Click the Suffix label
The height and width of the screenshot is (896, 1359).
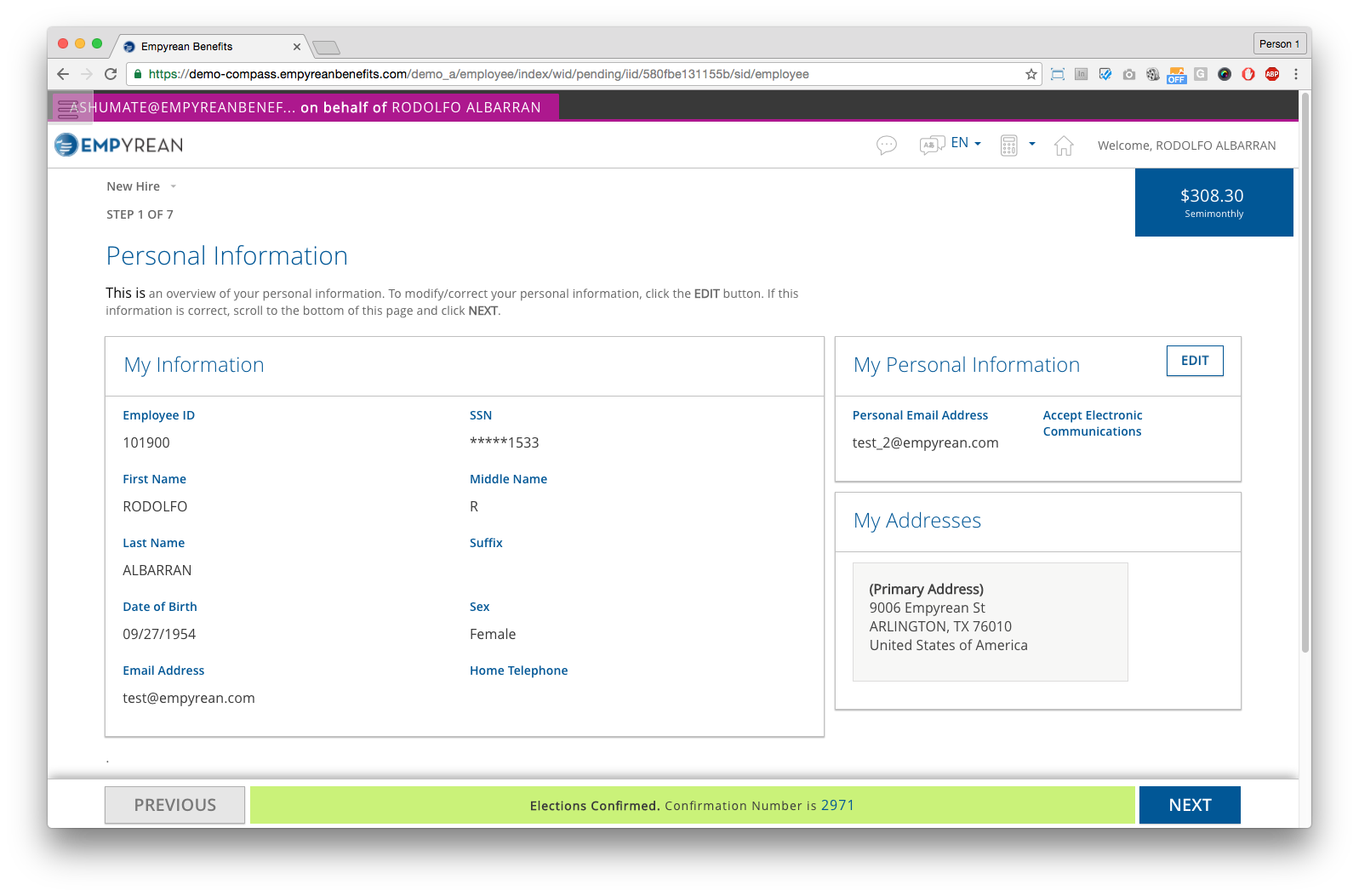pyautogui.click(x=486, y=543)
